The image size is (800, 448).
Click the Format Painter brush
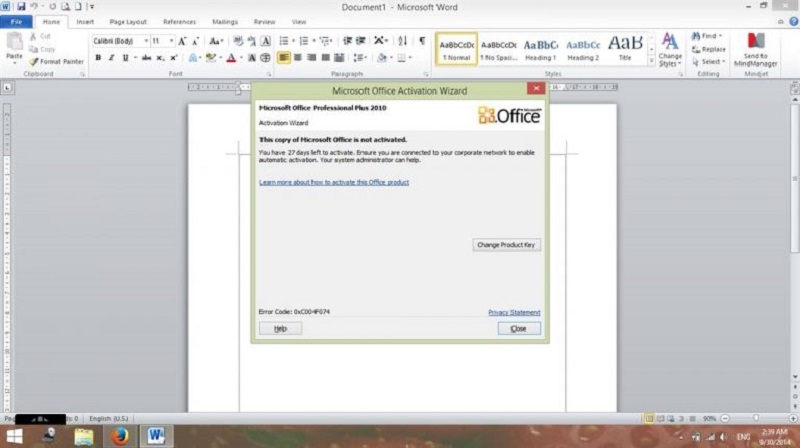(x=56, y=62)
